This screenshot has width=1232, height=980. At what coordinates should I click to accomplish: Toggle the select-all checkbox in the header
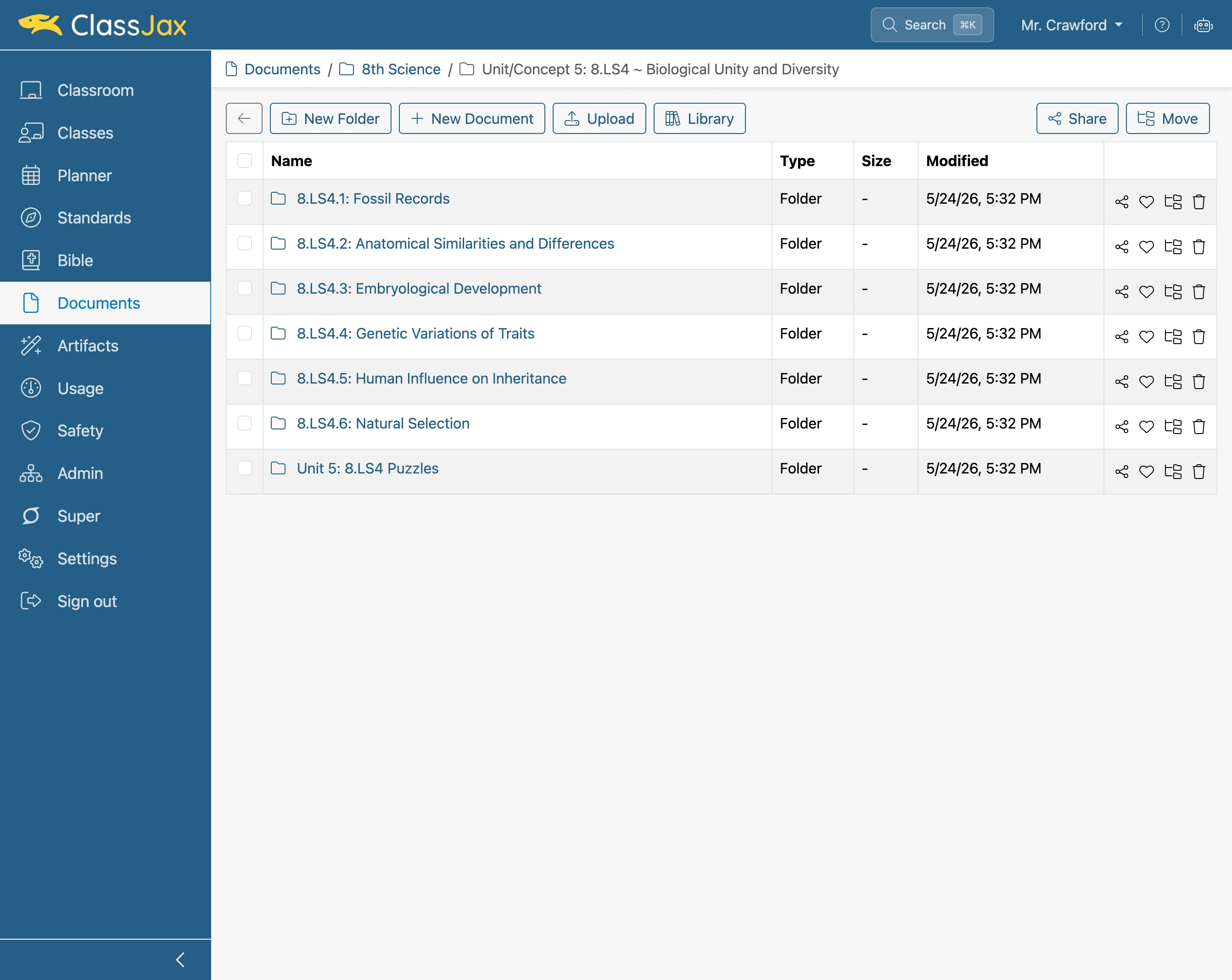pyautogui.click(x=245, y=161)
